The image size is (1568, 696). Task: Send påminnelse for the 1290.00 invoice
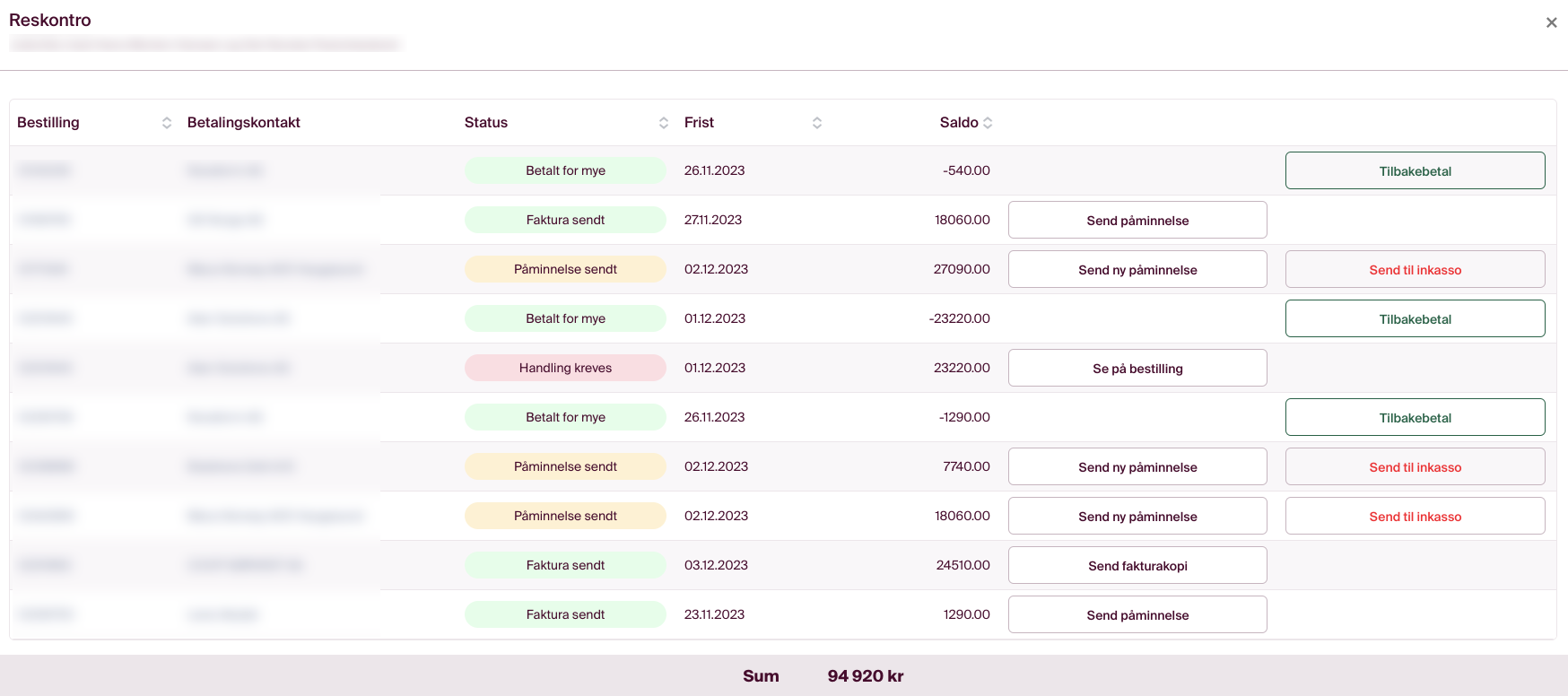[1137, 614]
